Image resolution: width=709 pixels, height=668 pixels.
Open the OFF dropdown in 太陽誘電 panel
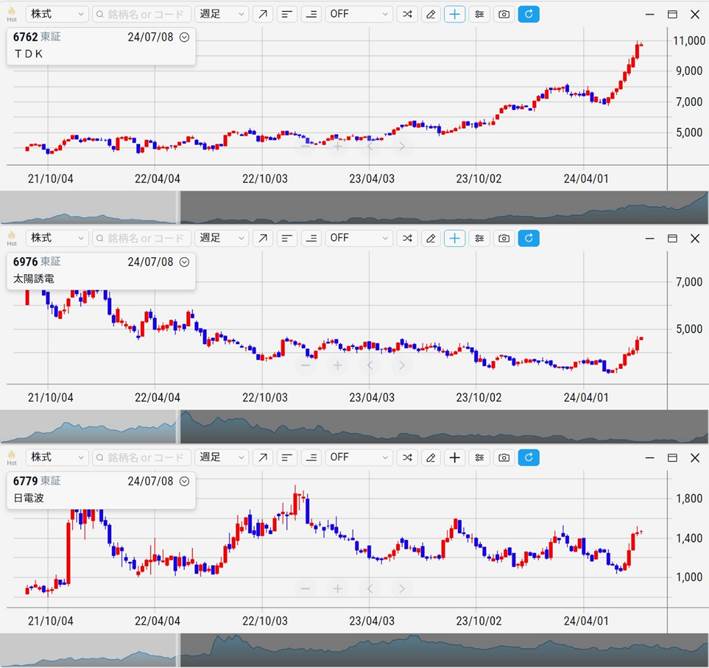tap(359, 238)
